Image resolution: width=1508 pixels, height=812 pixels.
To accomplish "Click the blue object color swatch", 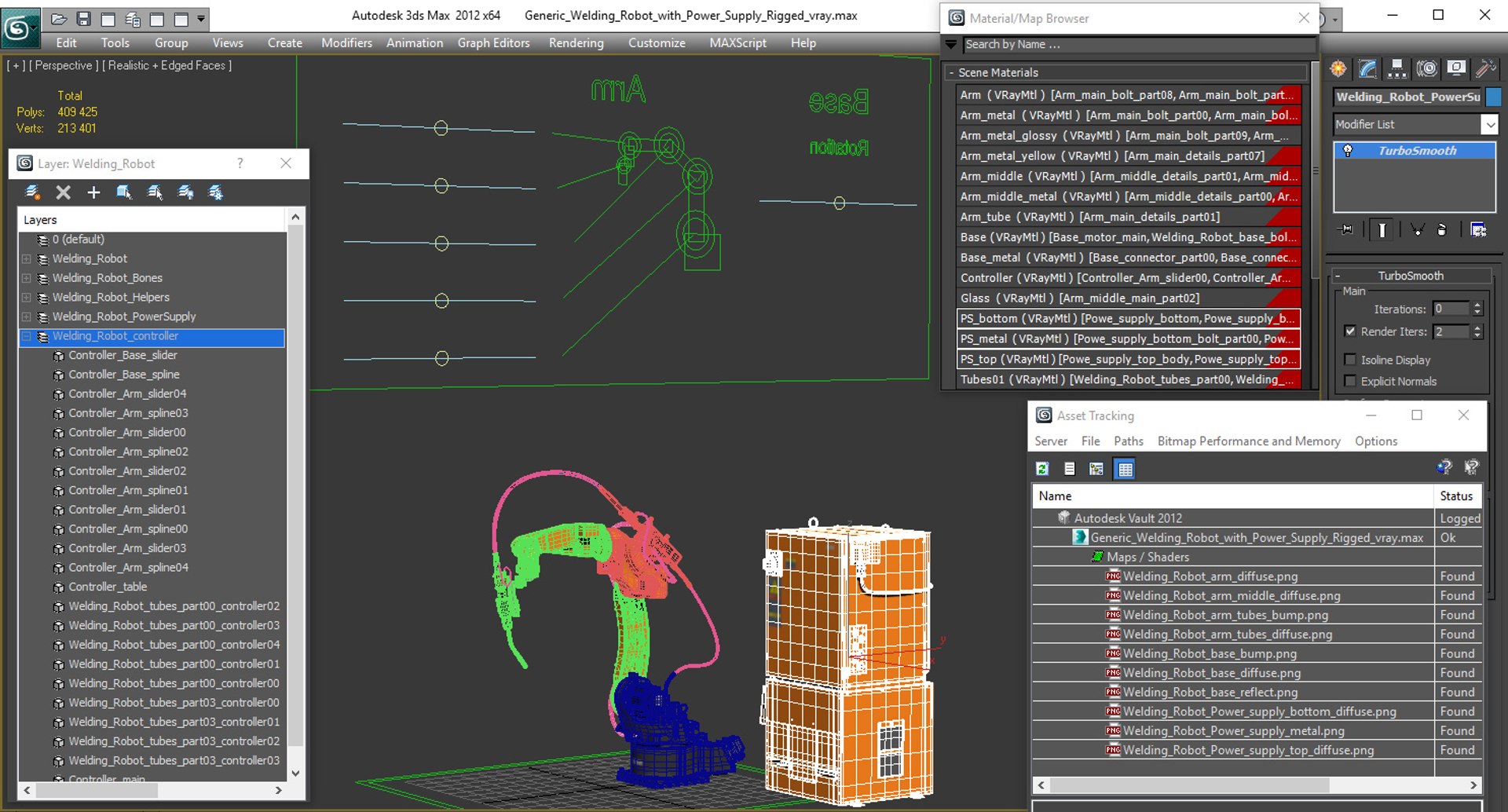I will 1493,97.
